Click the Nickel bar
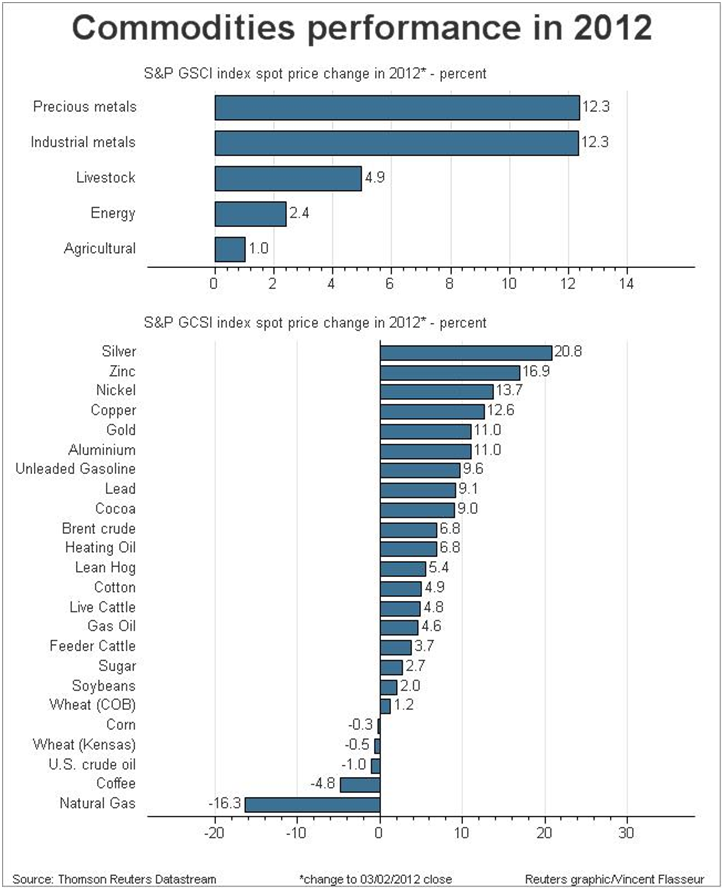This screenshot has width=724, height=890. click(436, 391)
